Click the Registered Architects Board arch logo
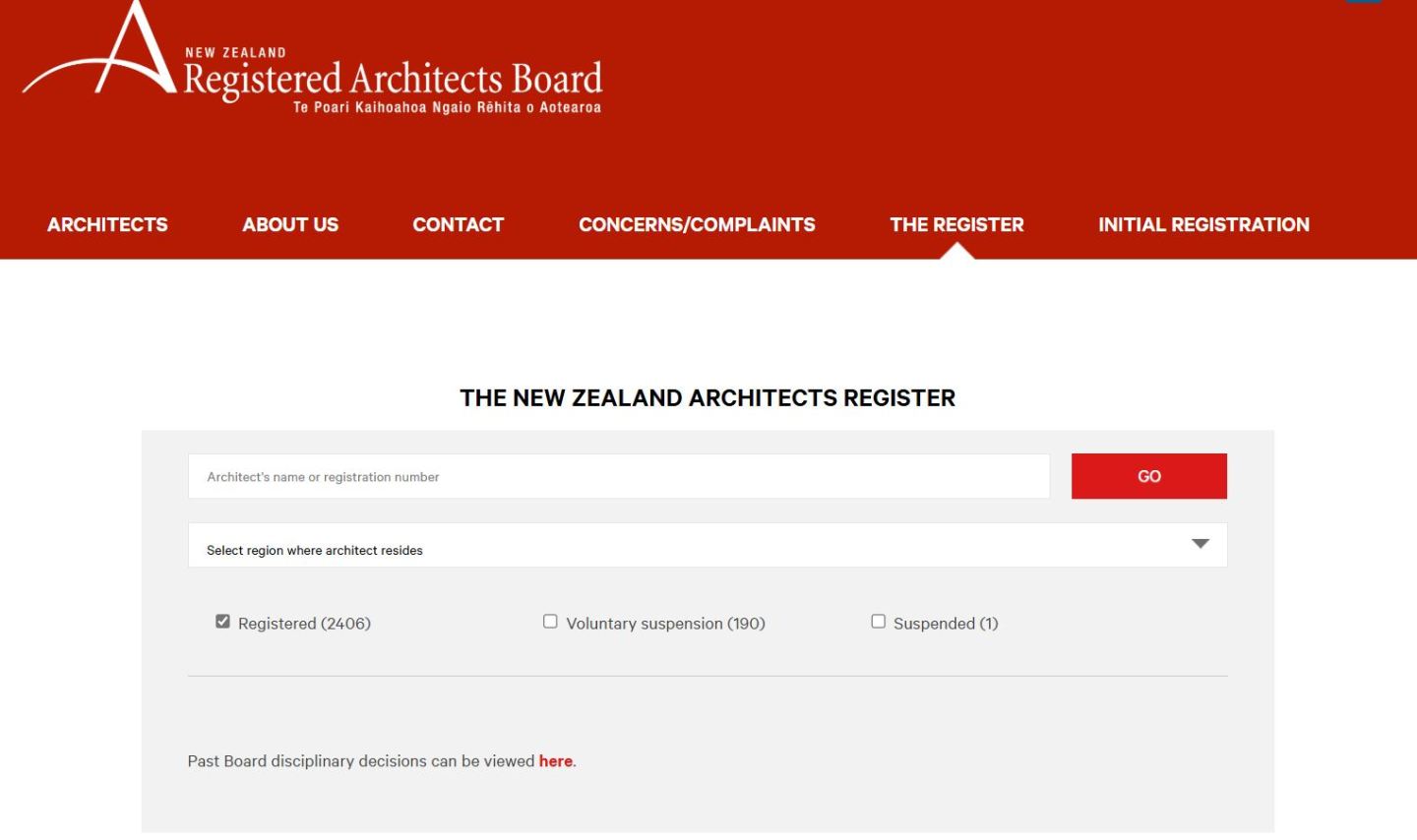1417x840 pixels. point(108,56)
